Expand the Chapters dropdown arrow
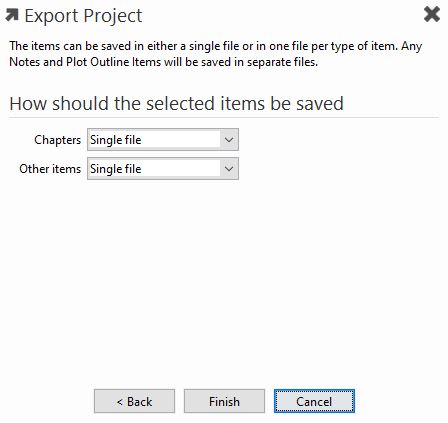Viewport: 448px width, 423px height. (x=229, y=140)
